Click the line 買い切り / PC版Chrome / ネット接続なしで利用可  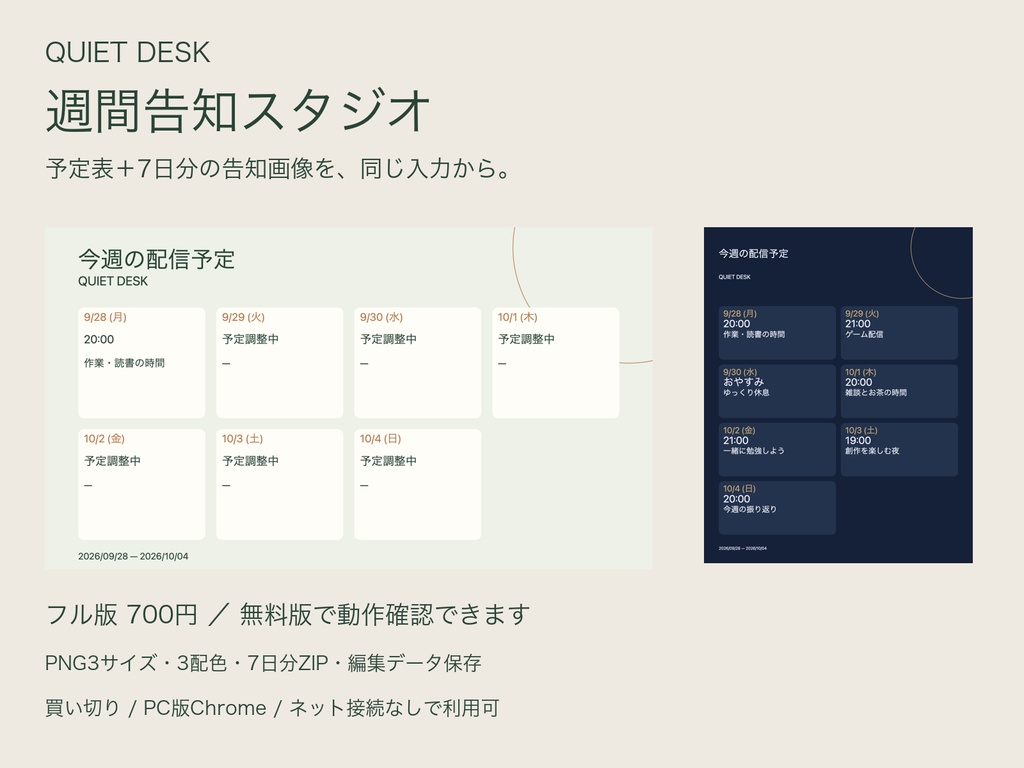[x=272, y=708]
